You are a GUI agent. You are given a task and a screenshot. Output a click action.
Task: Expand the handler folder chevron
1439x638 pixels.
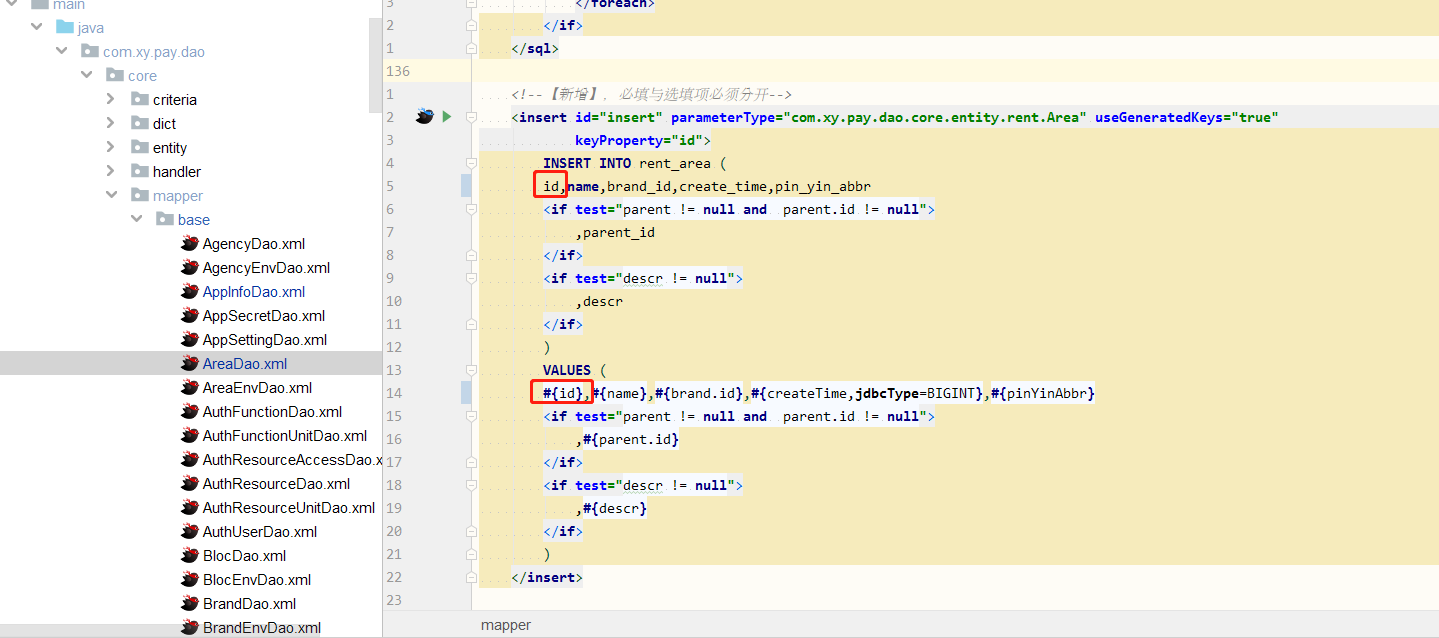(111, 171)
